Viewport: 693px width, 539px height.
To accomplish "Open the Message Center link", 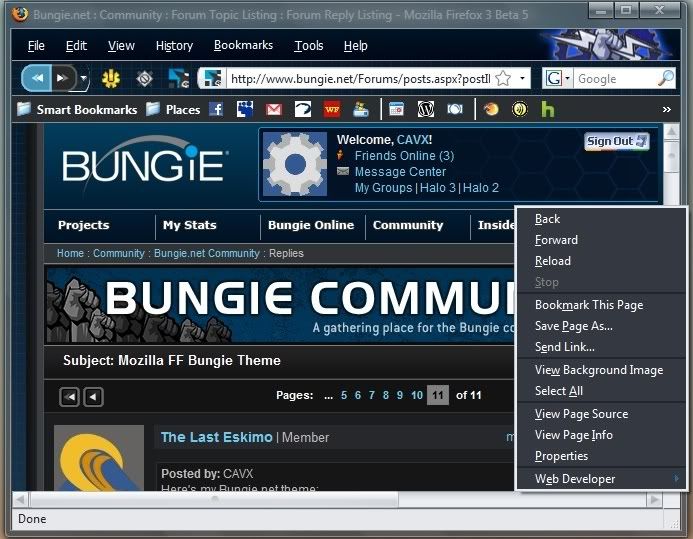I will [400, 172].
